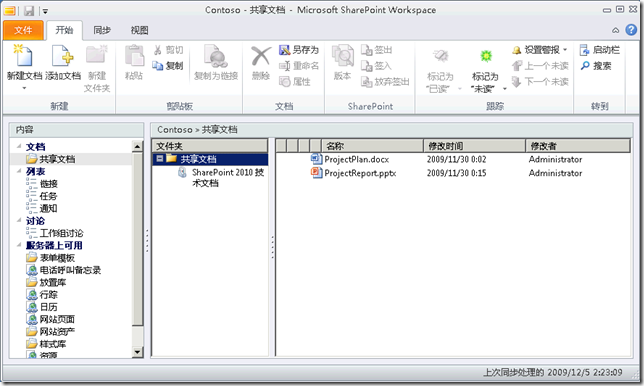Click content pane scrollbar up arrow
Image resolution: width=644 pixels, height=386 pixels.
point(138,146)
